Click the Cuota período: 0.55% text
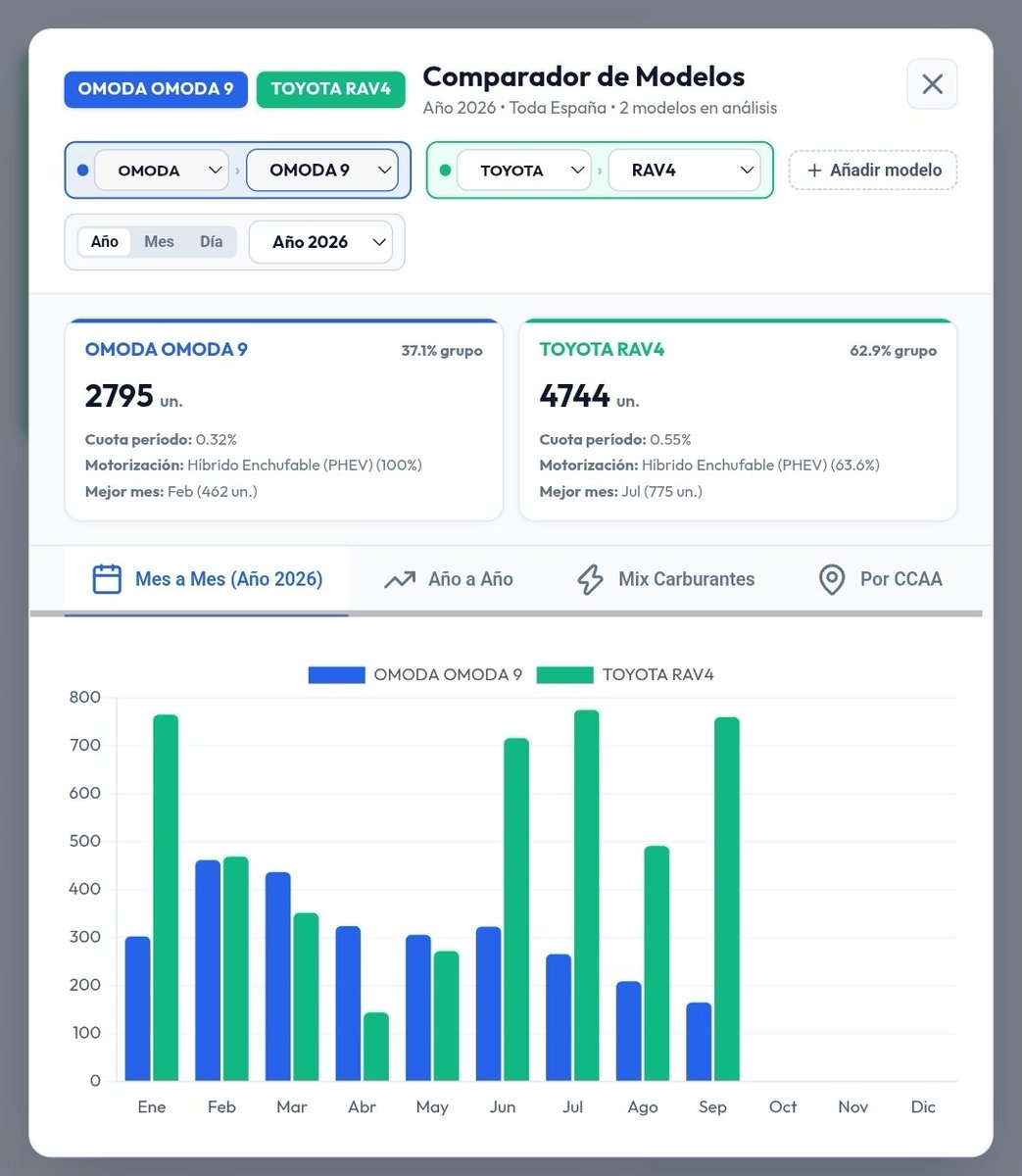The image size is (1022, 1176). (x=615, y=440)
